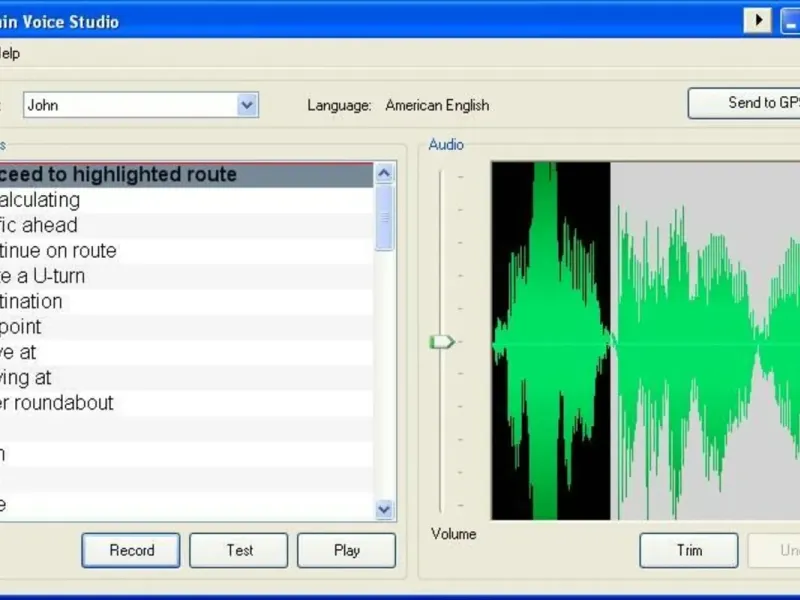Select the 'traffic ahead' phrase
The image size is (800, 600).
[186, 225]
